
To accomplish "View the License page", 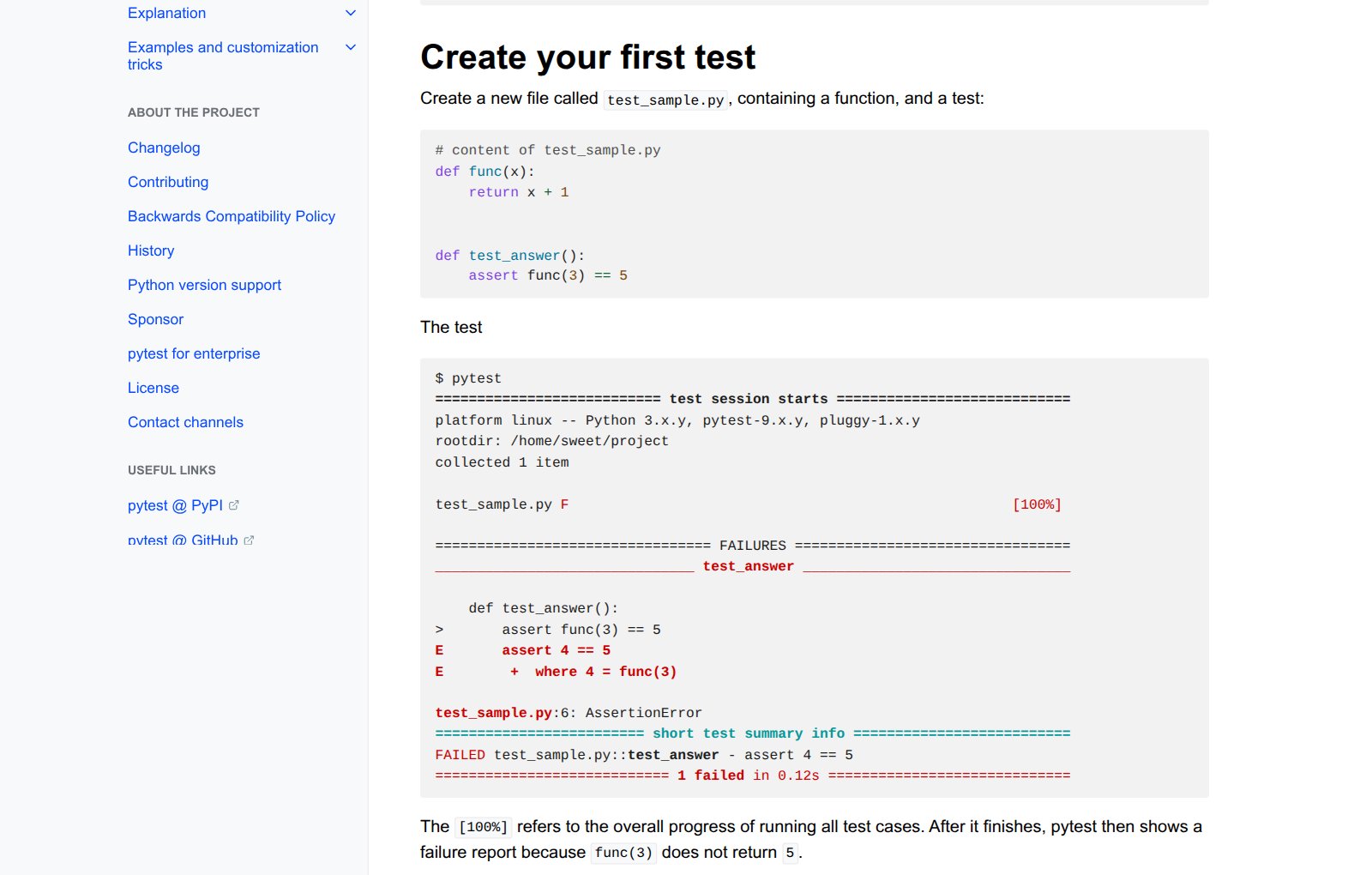I will pyautogui.click(x=153, y=388).
